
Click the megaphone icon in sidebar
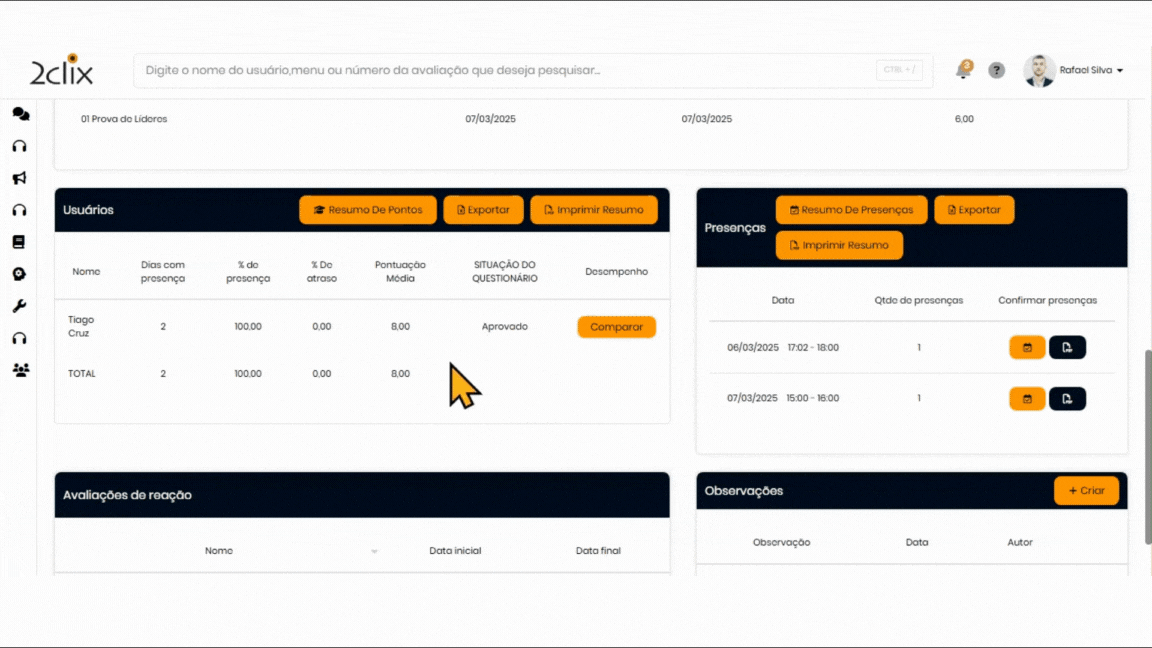click(x=19, y=178)
